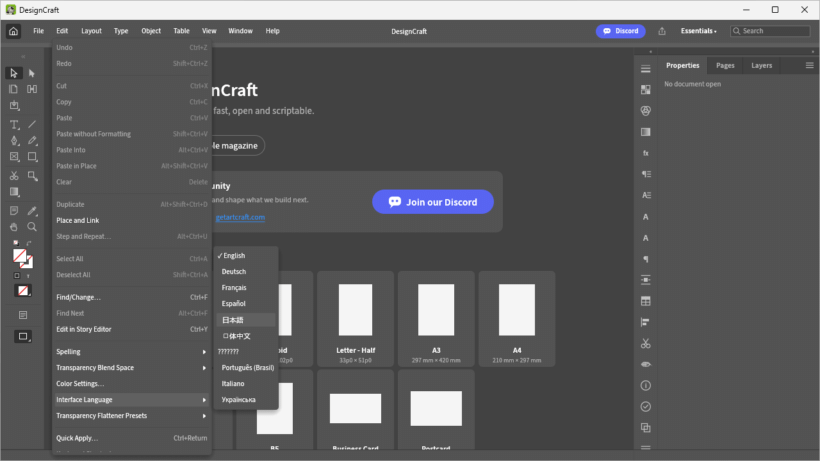
Task: Select the Direct Selection tool
Action: (x=32, y=73)
